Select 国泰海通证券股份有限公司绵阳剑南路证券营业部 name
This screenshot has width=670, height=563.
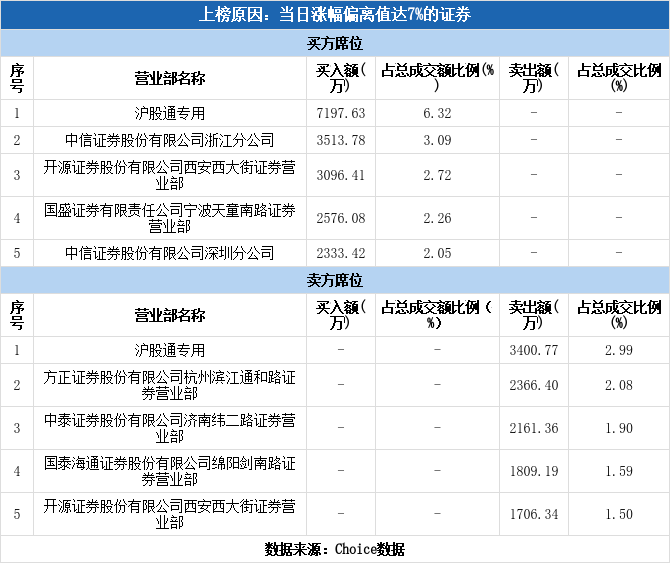tap(170, 471)
